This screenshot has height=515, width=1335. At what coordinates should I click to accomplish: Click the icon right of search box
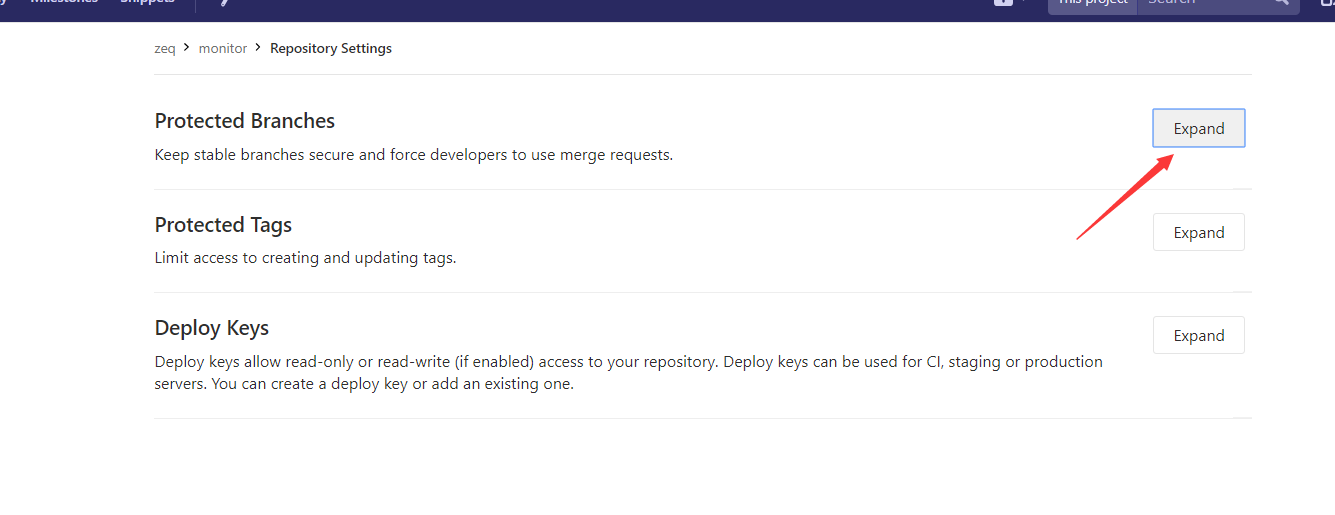(1326, 4)
